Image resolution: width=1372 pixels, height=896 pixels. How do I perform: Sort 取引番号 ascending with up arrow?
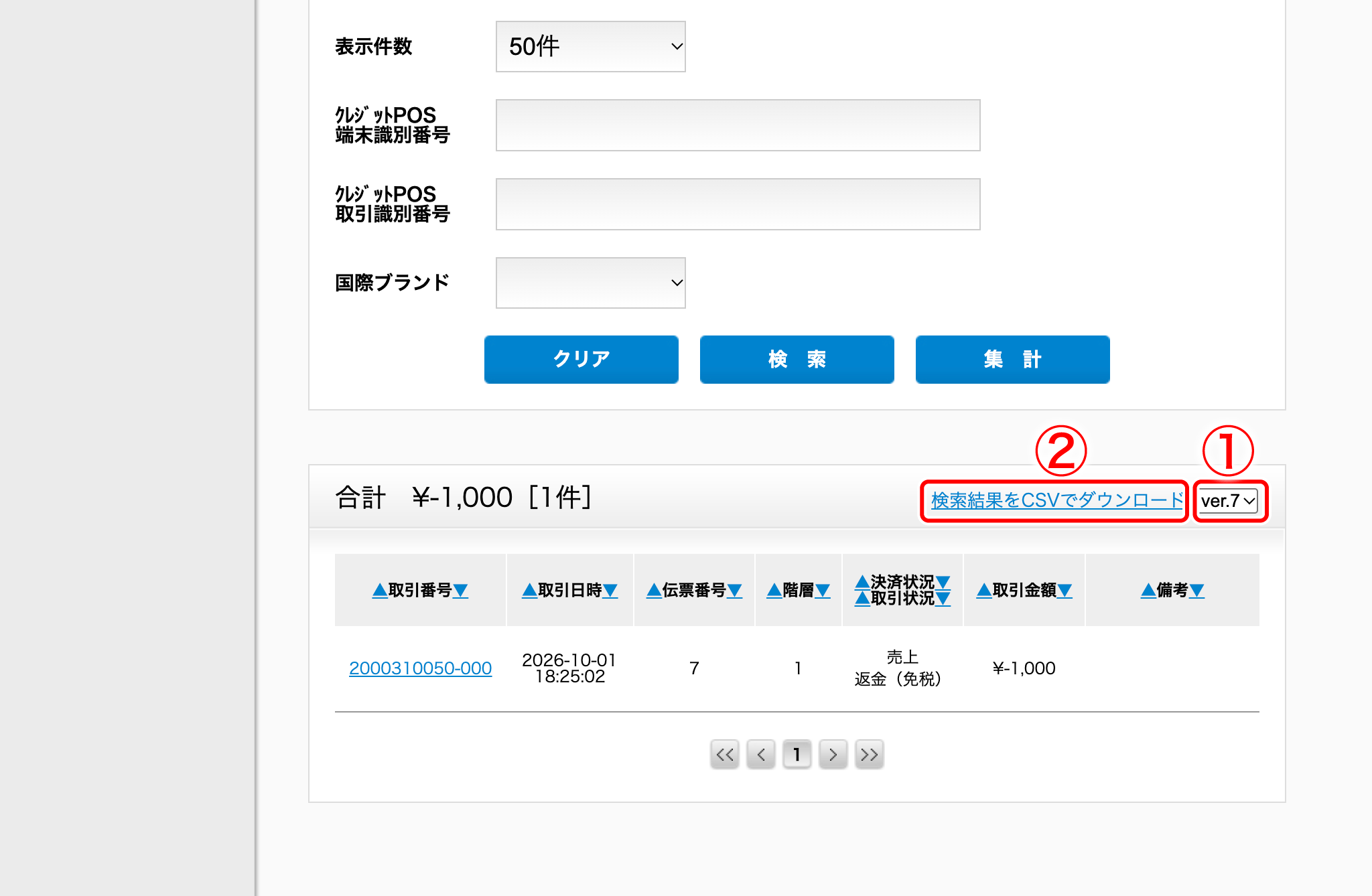point(380,590)
